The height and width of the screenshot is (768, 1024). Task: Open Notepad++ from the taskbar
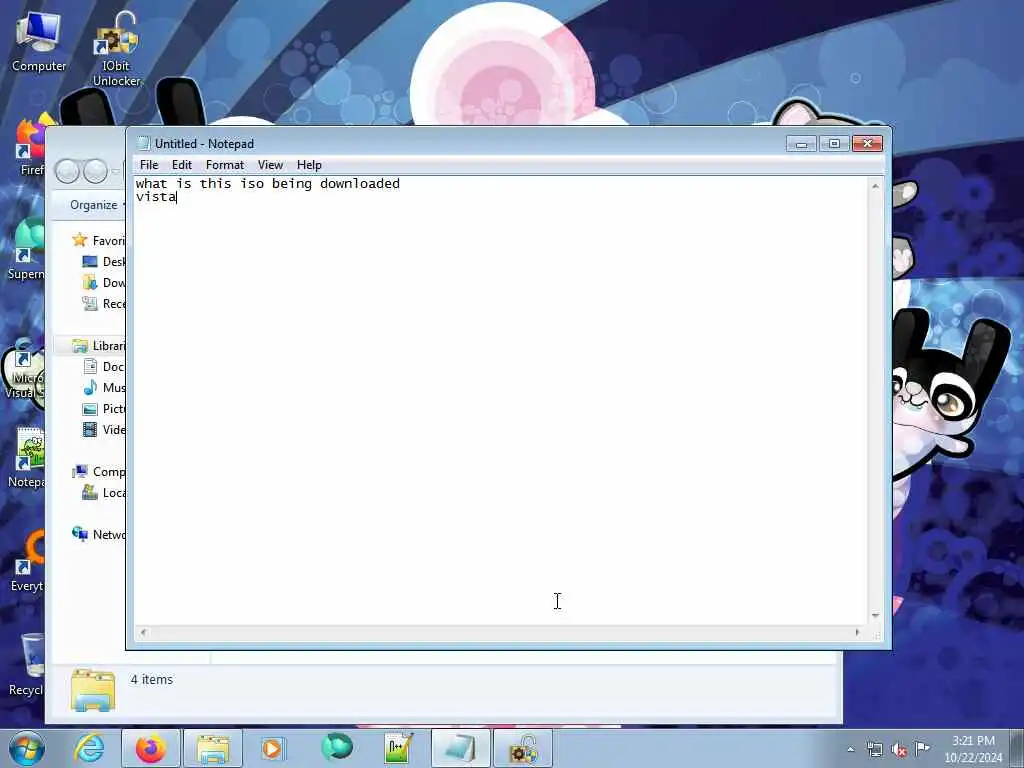pos(398,748)
